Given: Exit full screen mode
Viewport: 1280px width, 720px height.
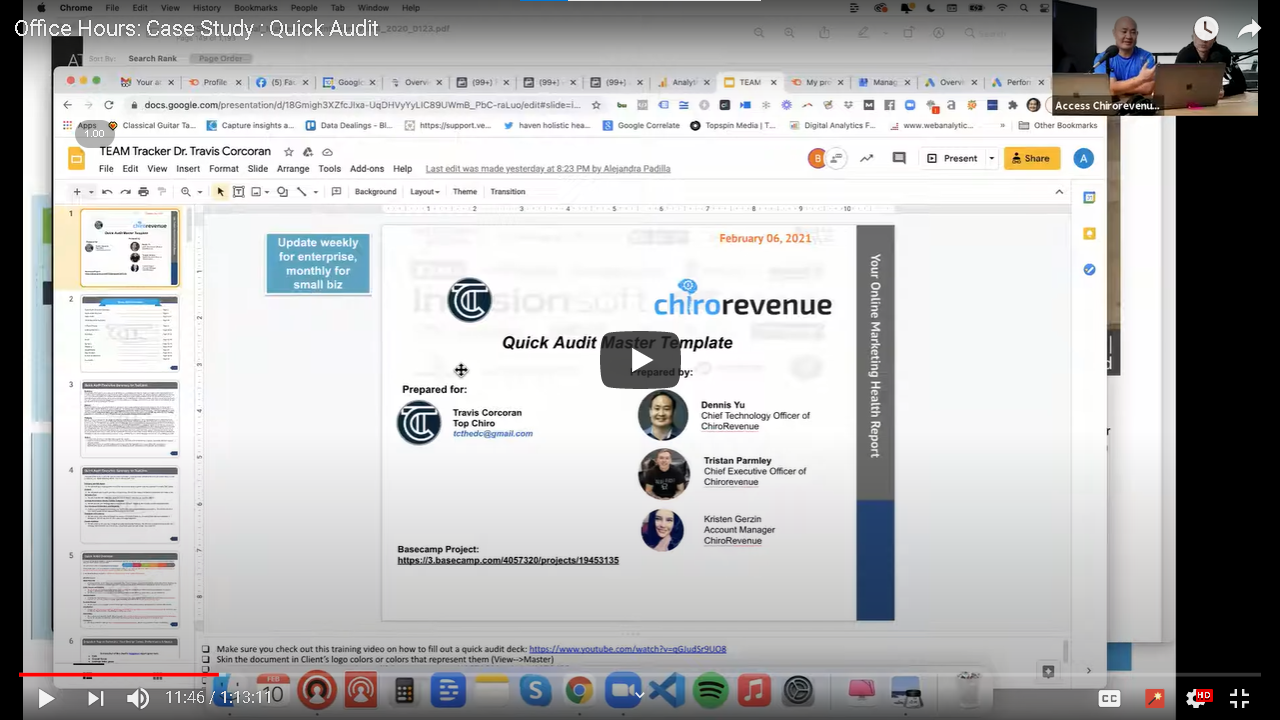Looking at the screenshot, I should click(x=1239, y=698).
